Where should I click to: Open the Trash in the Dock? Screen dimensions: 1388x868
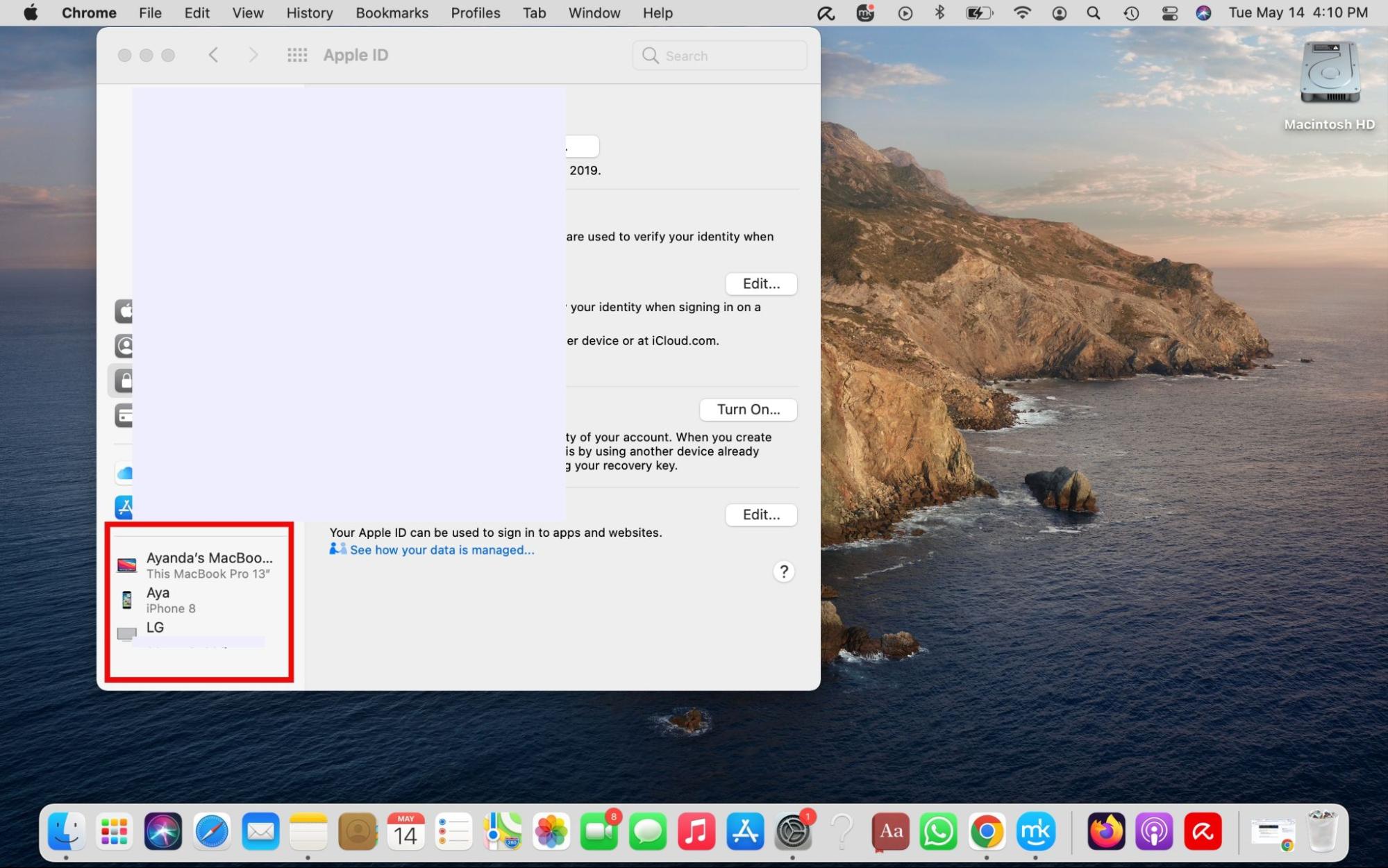1322,831
